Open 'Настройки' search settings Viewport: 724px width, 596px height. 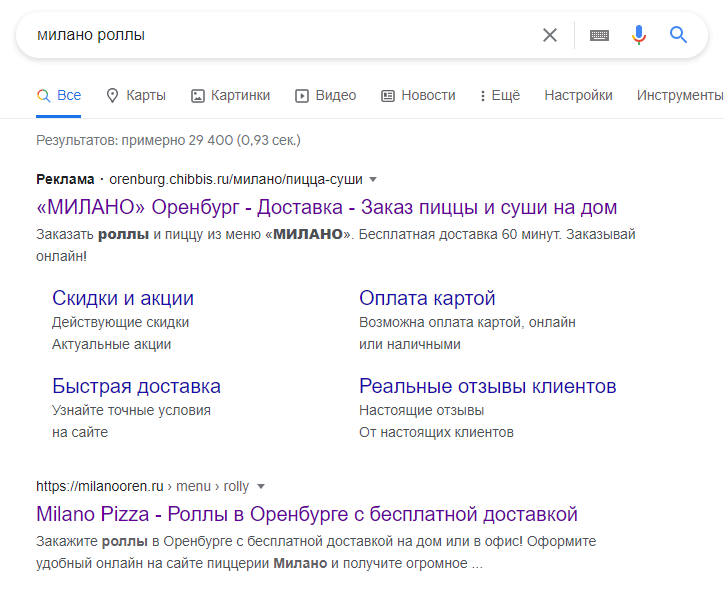click(578, 96)
